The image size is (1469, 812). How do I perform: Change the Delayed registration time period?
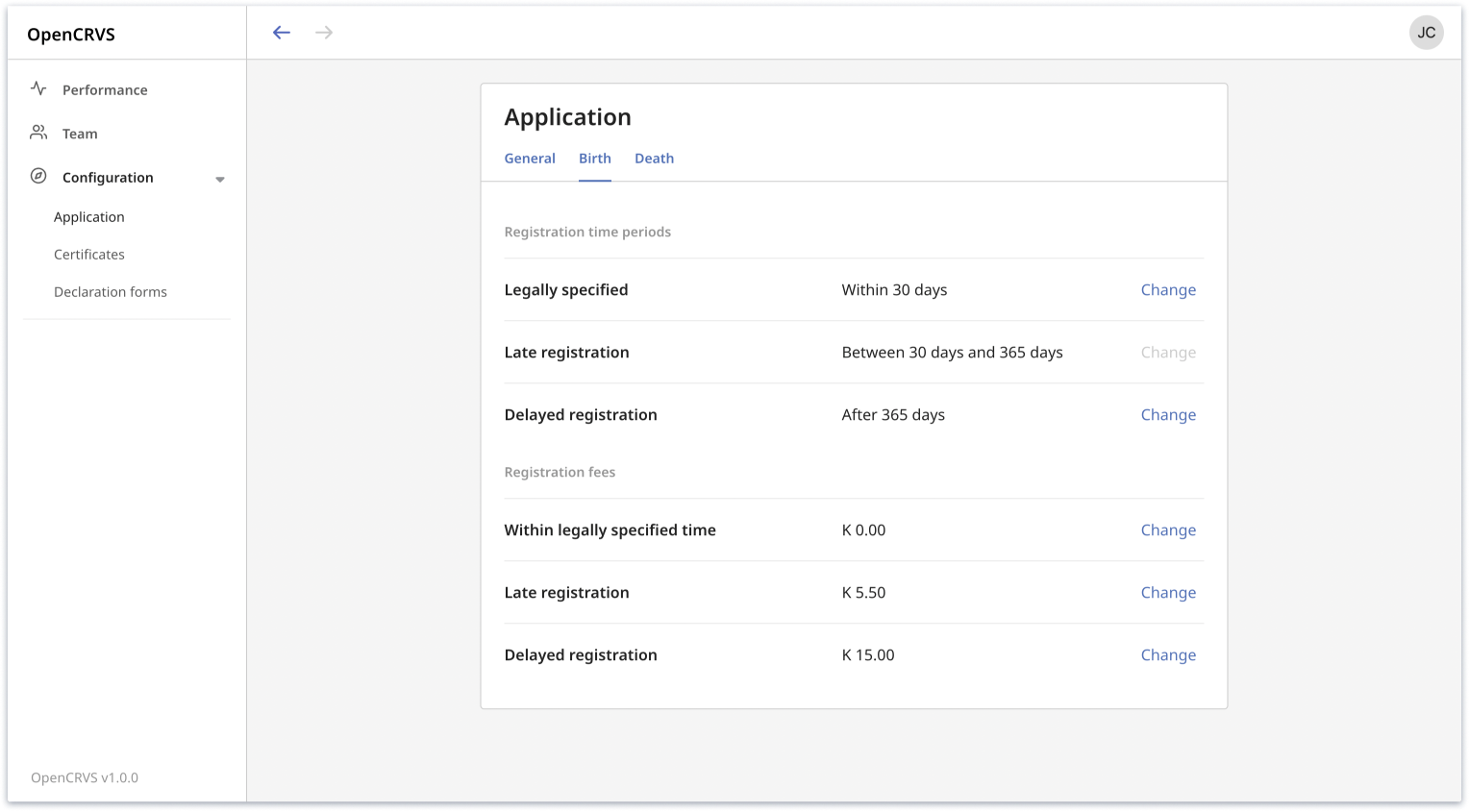1168,415
